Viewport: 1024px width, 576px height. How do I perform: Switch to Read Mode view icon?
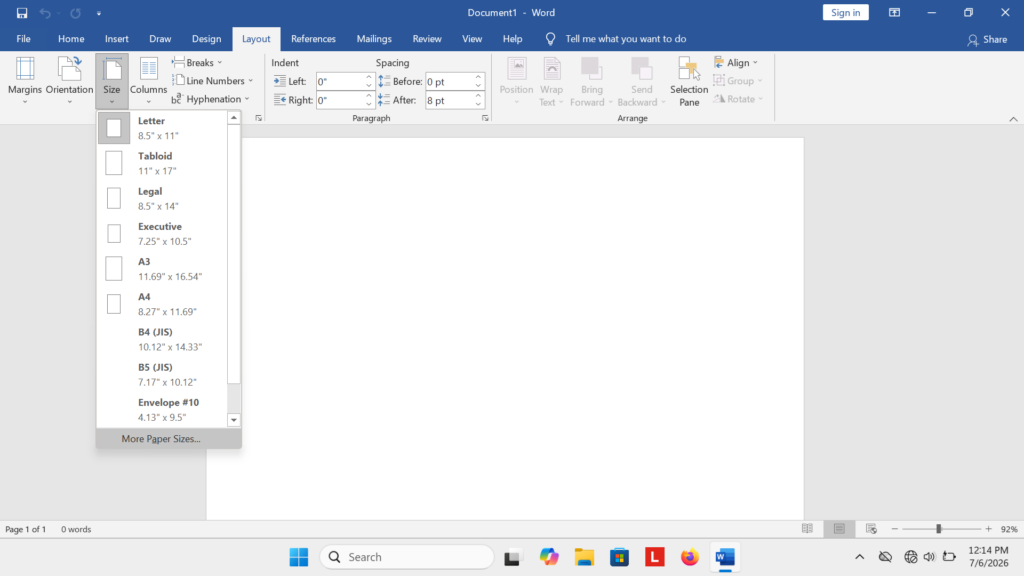[x=808, y=529]
